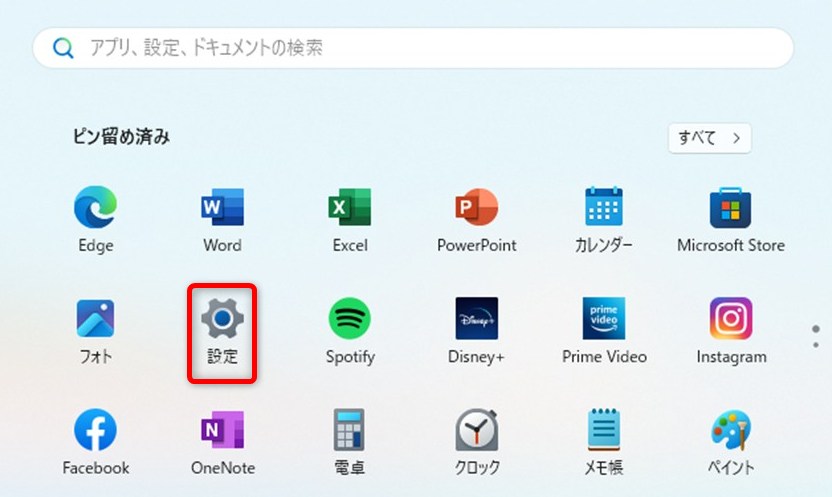This screenshot has height=497, width=832.
Task: Go to next pinned page via dots
Action: coord(816,346)
